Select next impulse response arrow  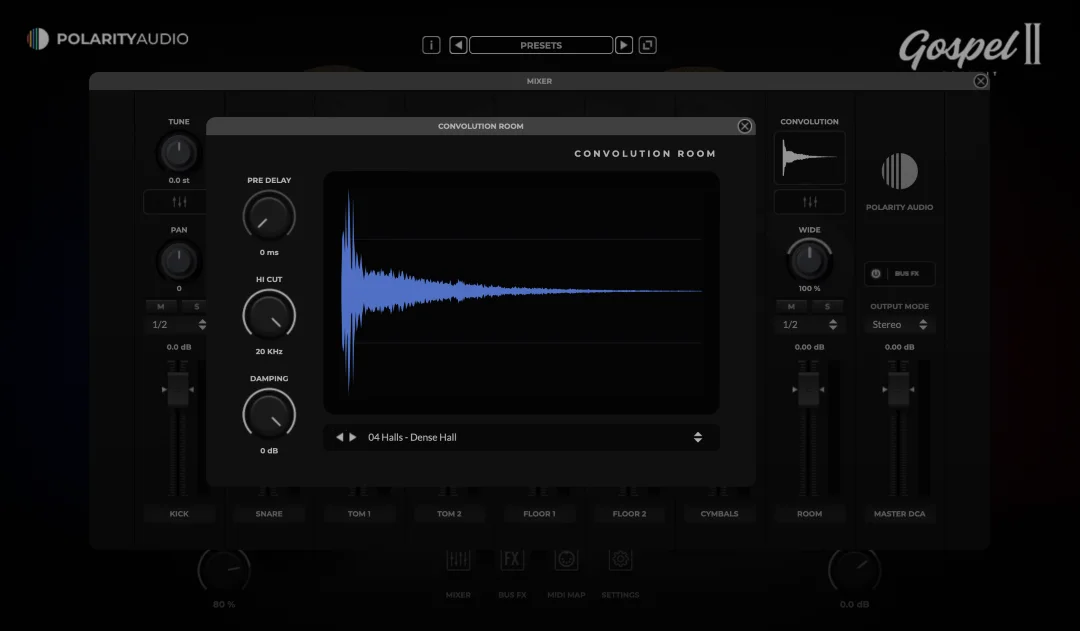352,437
